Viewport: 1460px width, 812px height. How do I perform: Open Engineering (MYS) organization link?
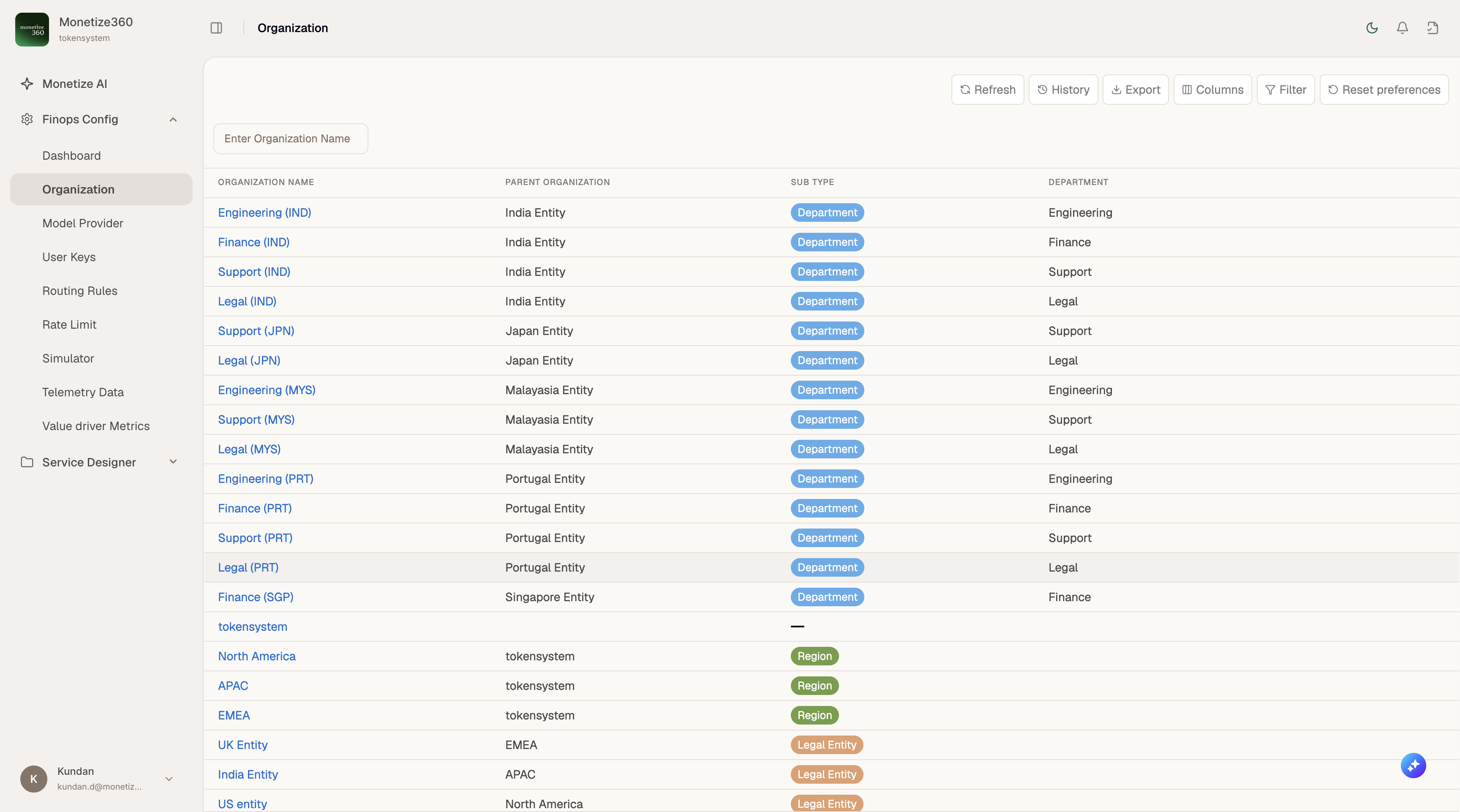click(x=267, y=390)
